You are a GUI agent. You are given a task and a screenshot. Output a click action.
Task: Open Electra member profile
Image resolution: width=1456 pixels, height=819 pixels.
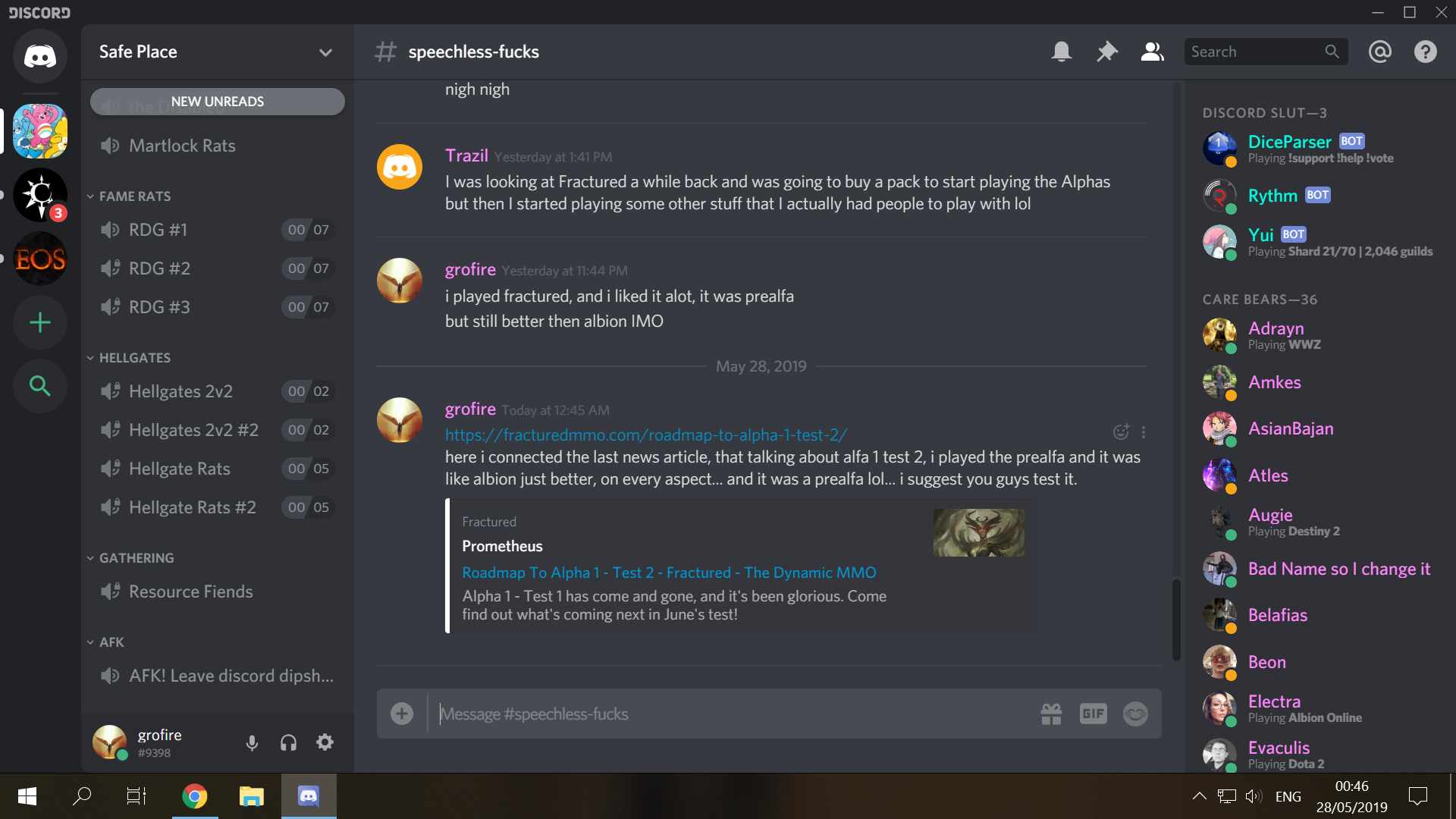[1319, 708]
